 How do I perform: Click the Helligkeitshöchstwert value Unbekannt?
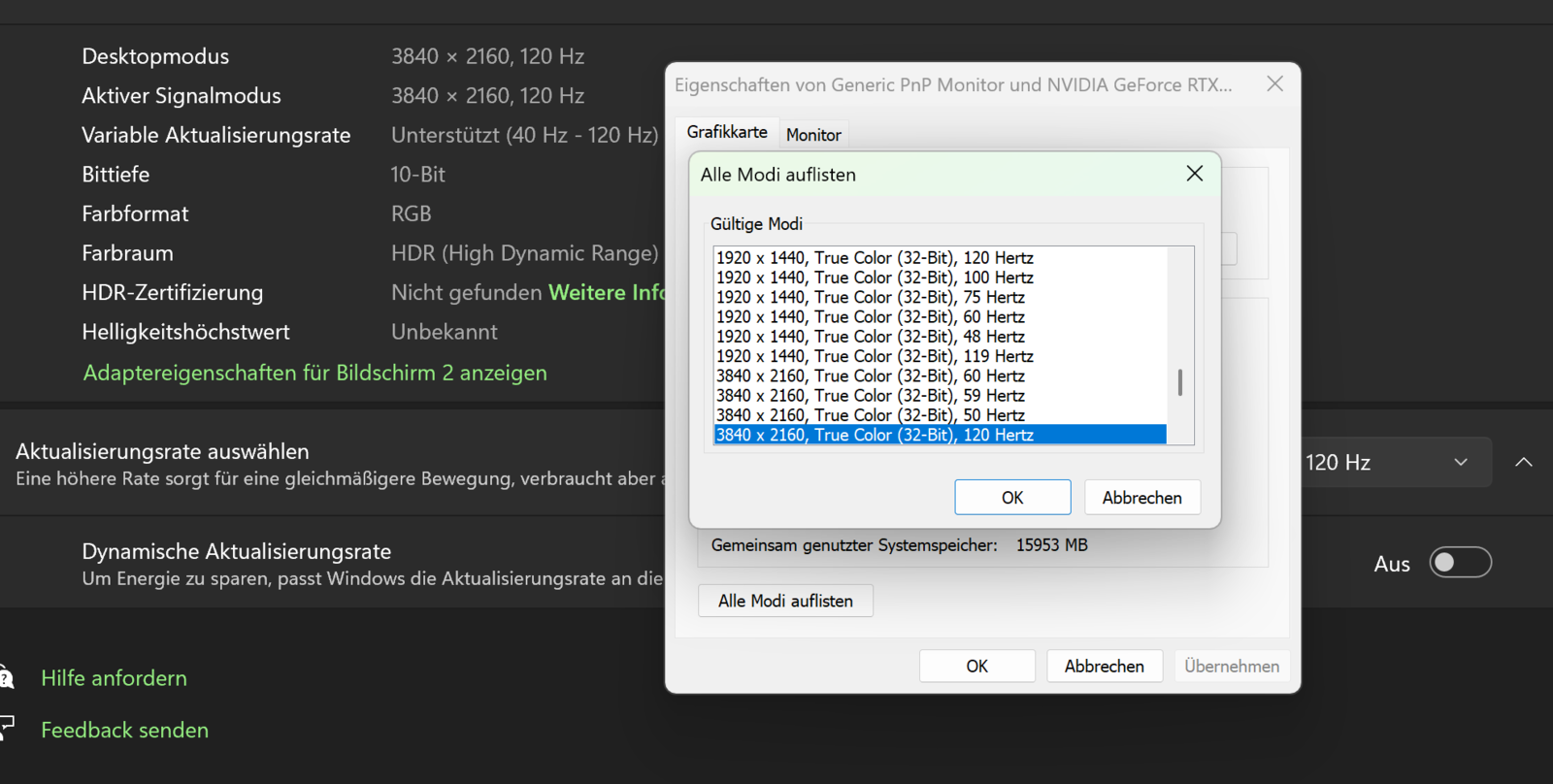pyautogui.click(x=444, y=332)
